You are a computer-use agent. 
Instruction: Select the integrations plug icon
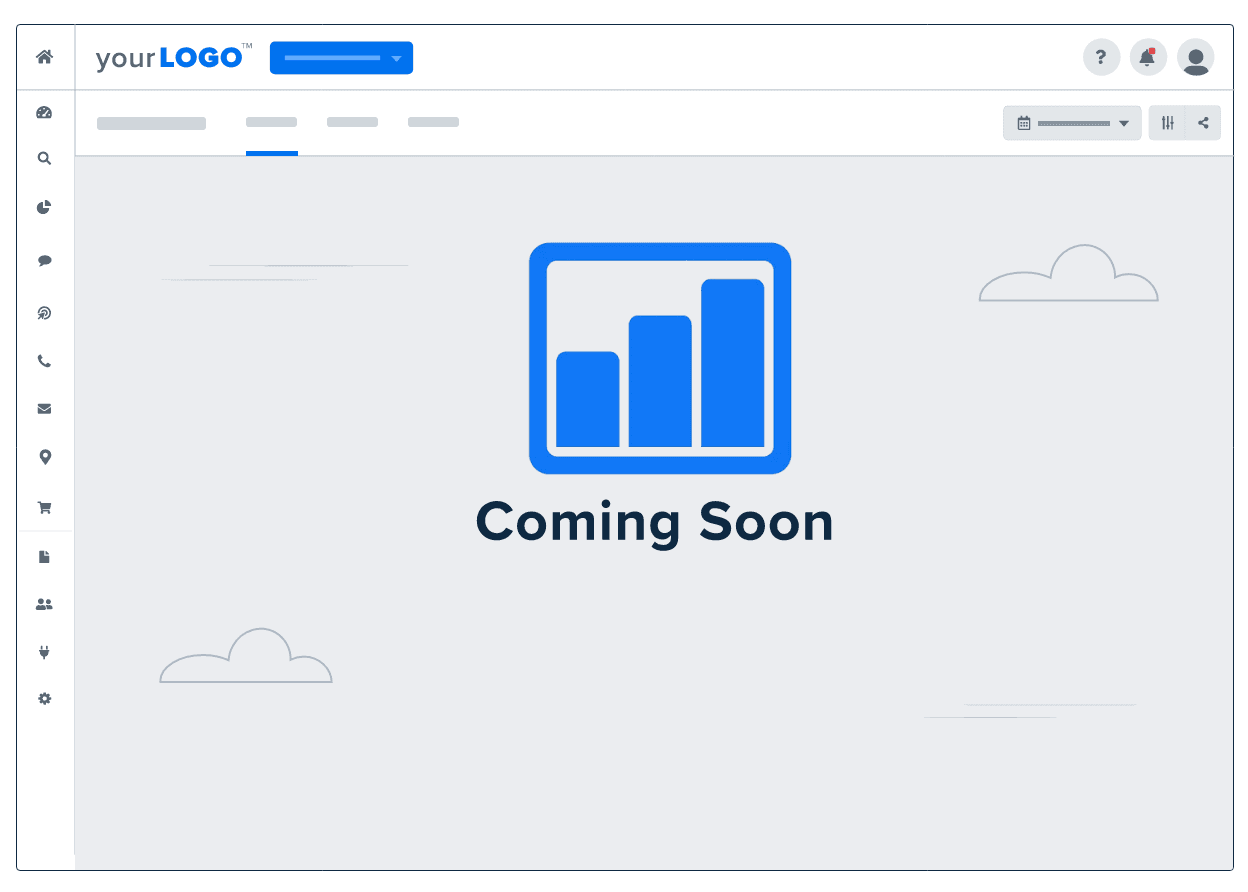pos(44,651)
